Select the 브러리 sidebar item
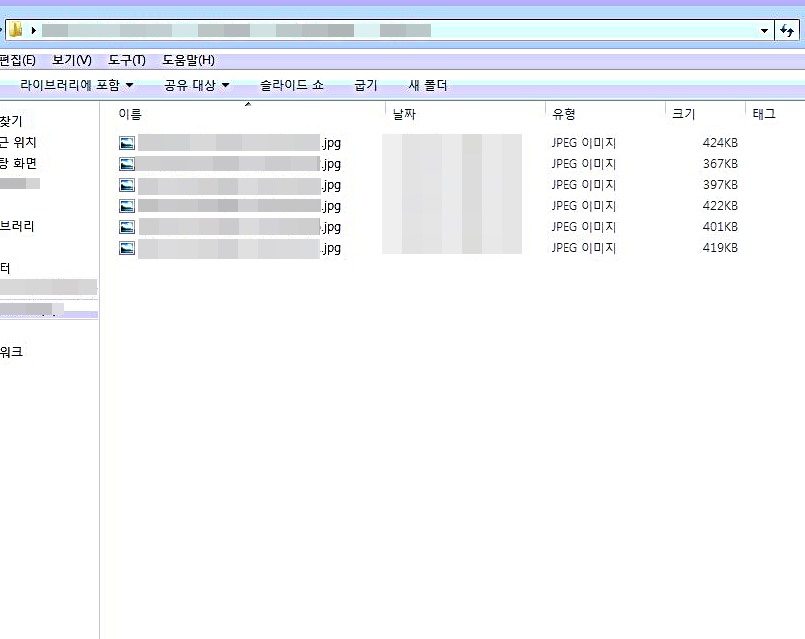This screenshot has width=805, height=639. click(17, 226)
